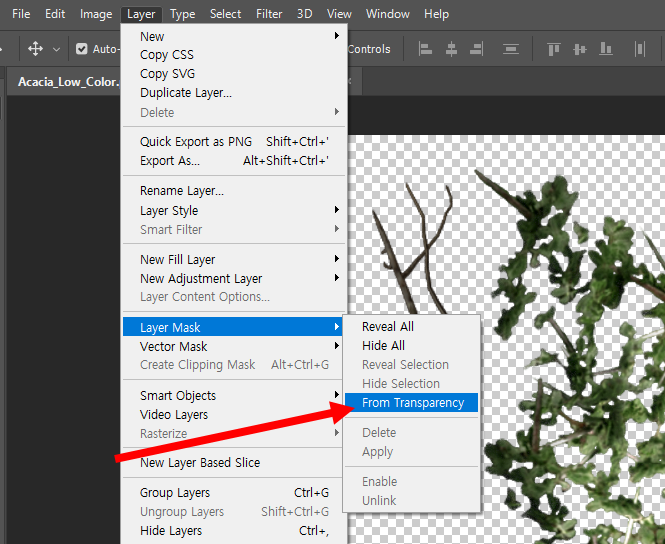The height and width of the screenshot is (544, 665).
Task: Open the Move tool preset dropdown chevron
Action: pyautogui.click(x=56, y=50)
